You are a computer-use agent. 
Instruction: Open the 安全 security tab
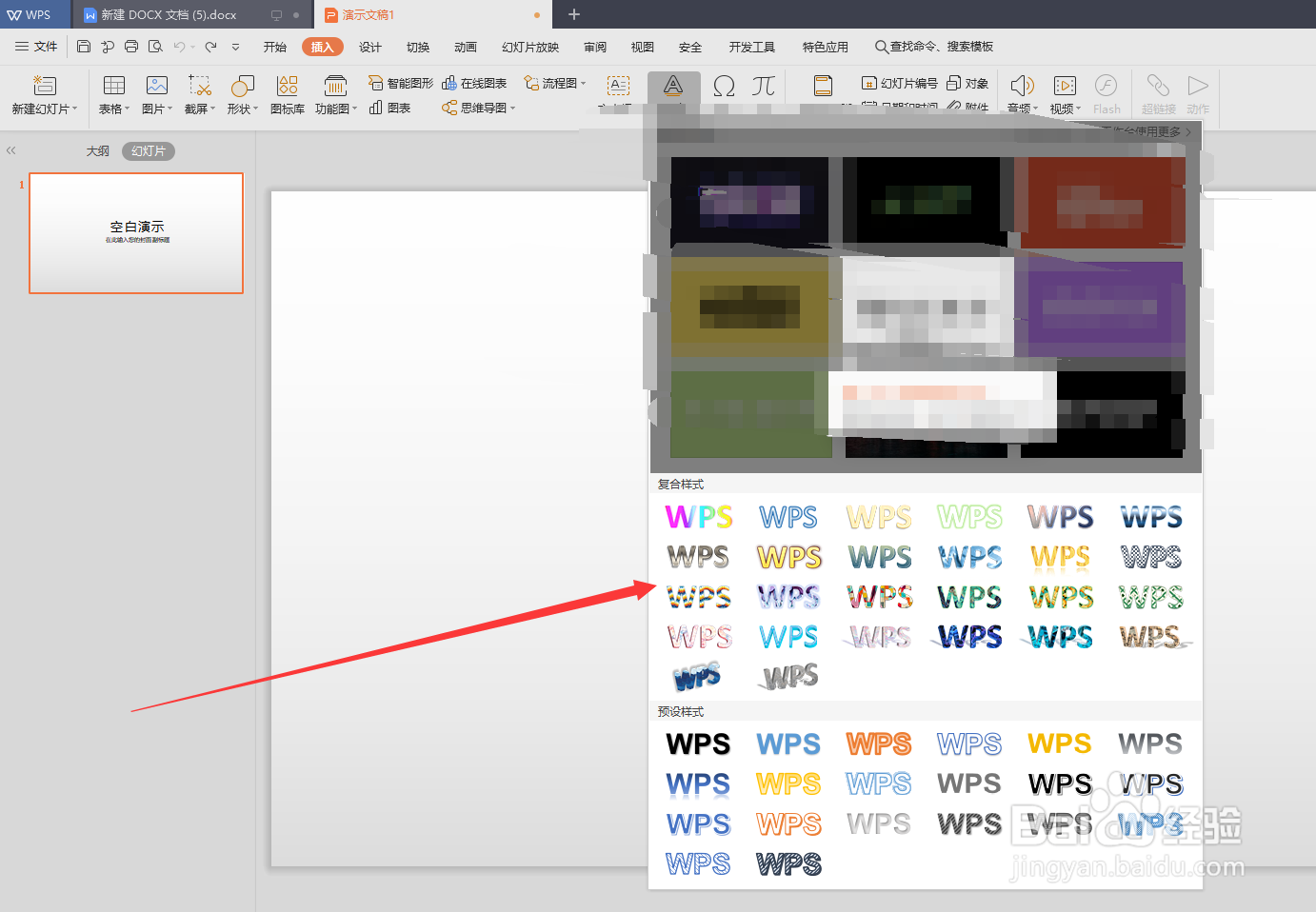(690, 47)
